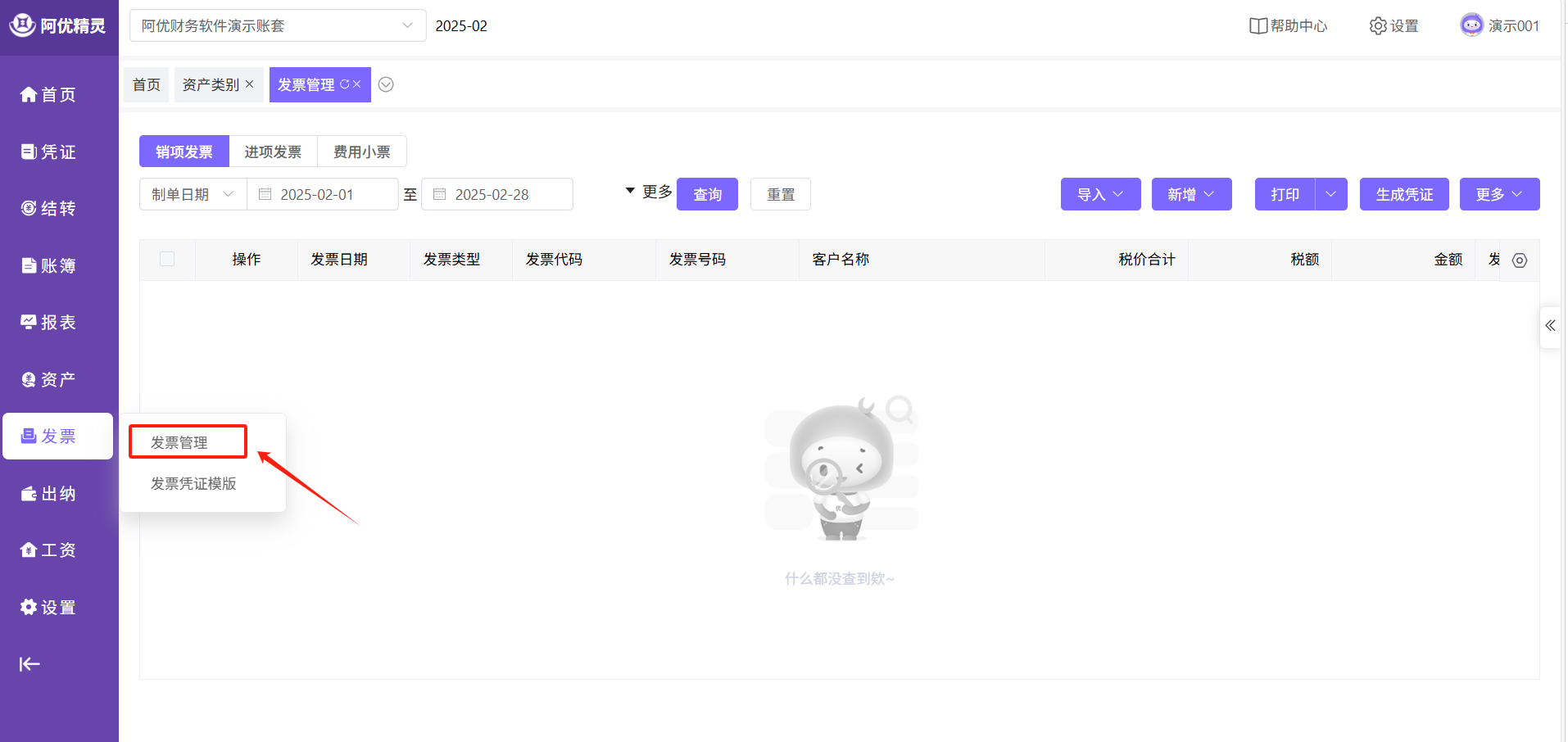Open the print options dropdown arrow
Image resolution: width=1568 pixels, height=742 pixels.
click(x=1331, y=195)
